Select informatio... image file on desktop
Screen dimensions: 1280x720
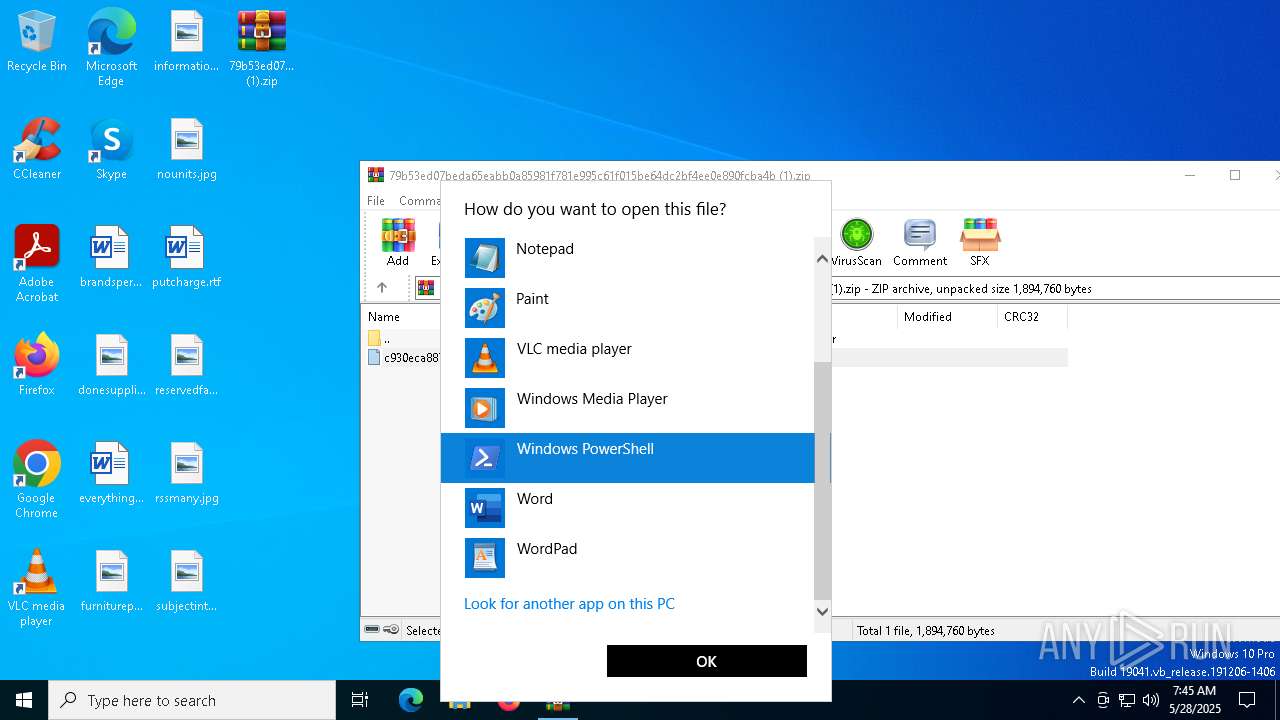[186, 43]
